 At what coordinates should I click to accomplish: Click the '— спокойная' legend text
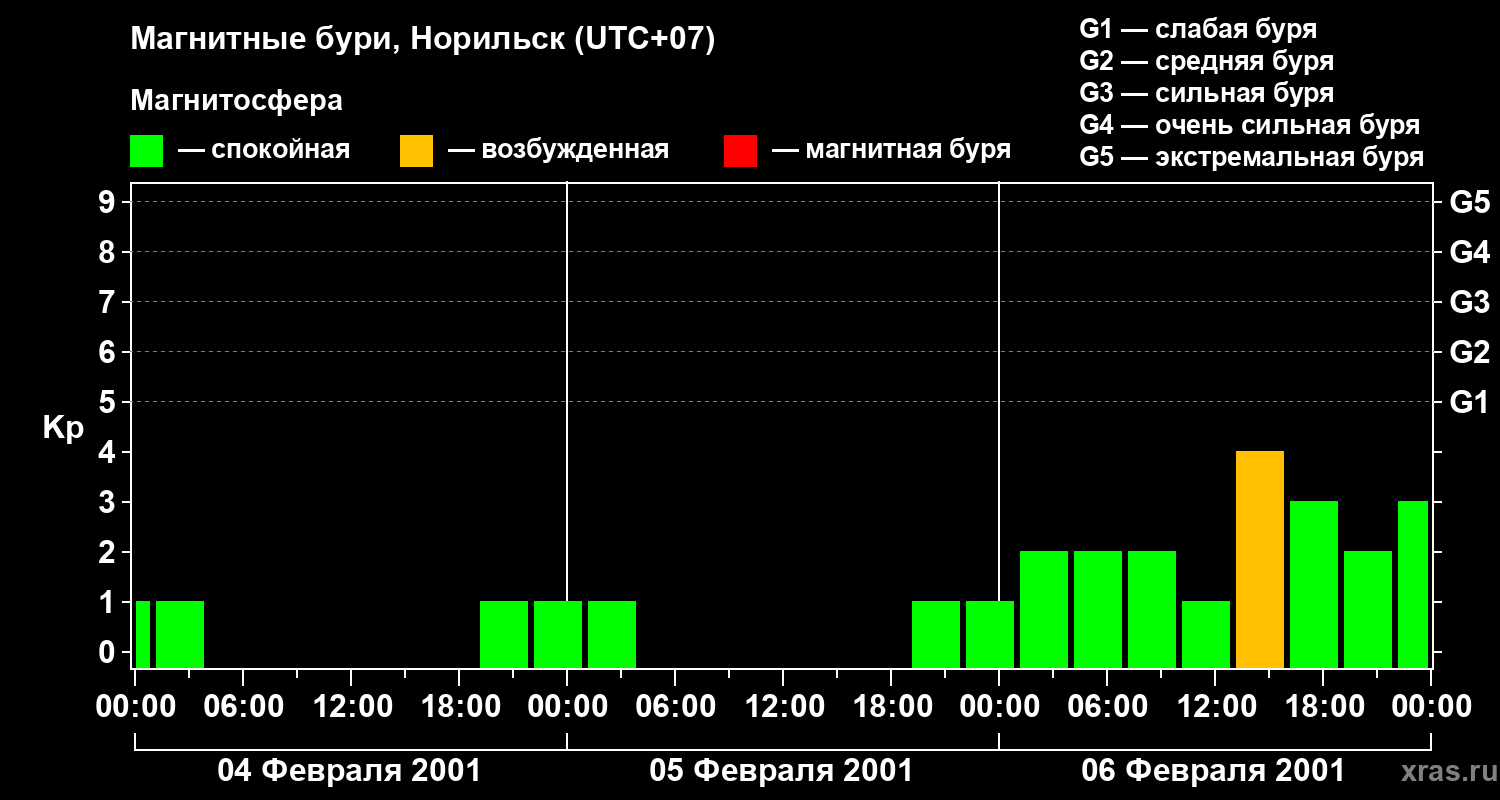264,151
